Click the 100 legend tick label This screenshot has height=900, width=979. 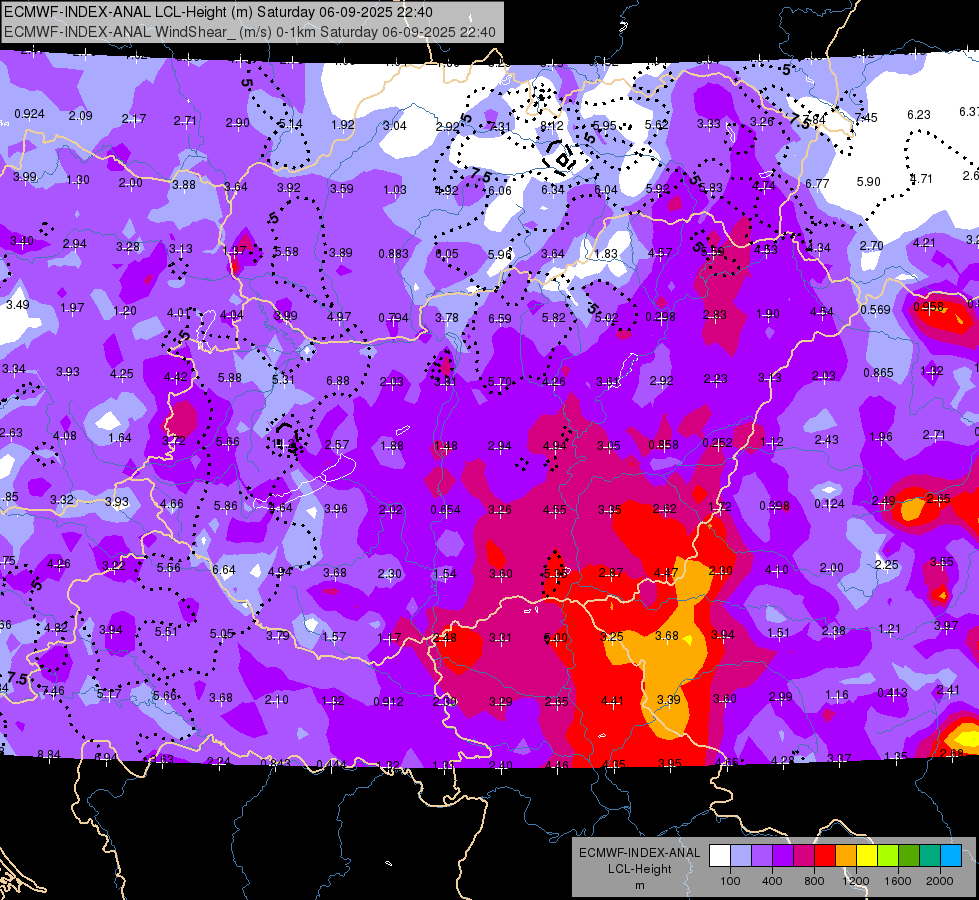[x=730, y=881]
